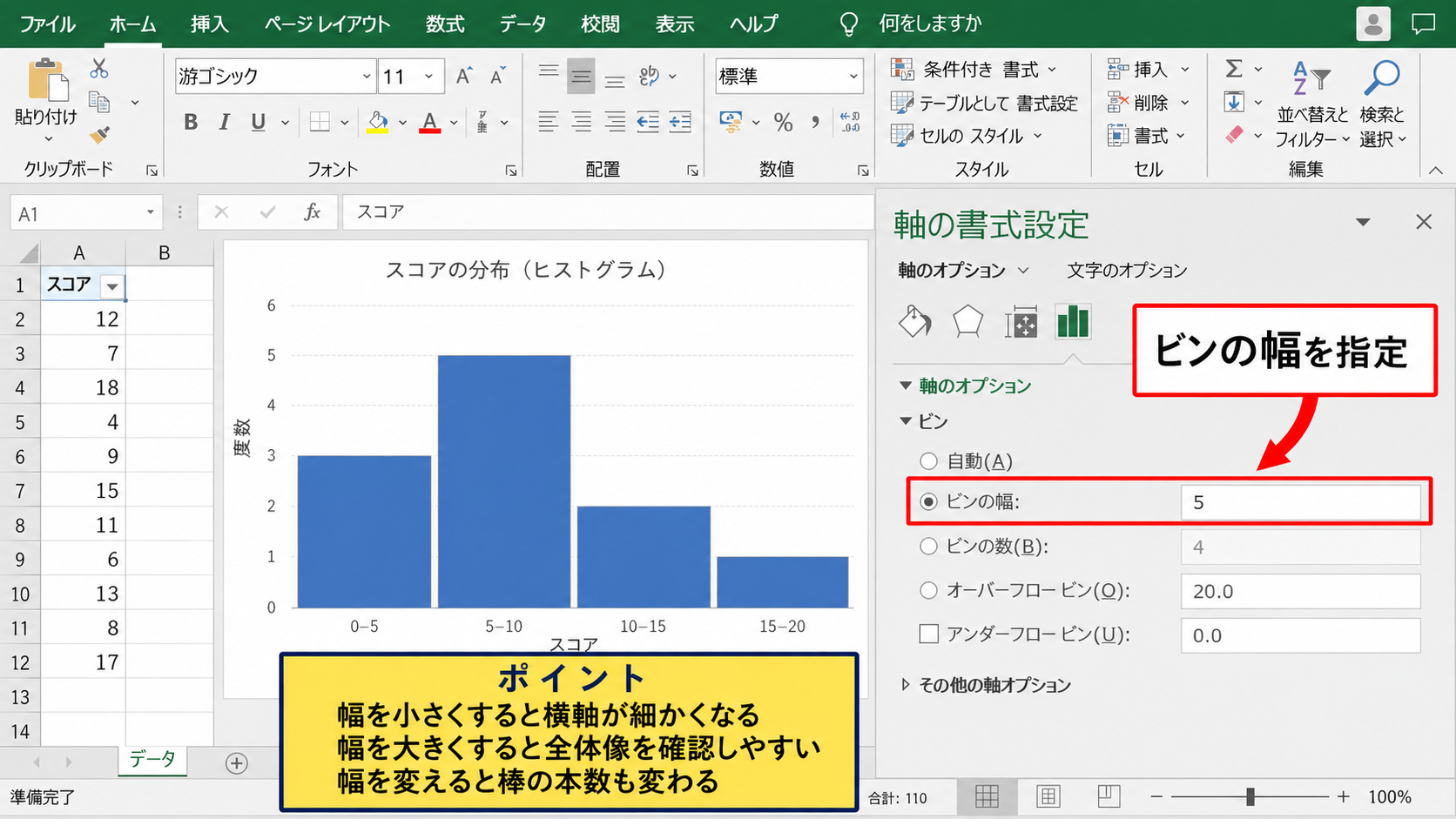Image resolution: width=1456 pixels, height=819 pixels.
Task: Open the スコア filter dropdown in cell A1
Action: [112, 285]
